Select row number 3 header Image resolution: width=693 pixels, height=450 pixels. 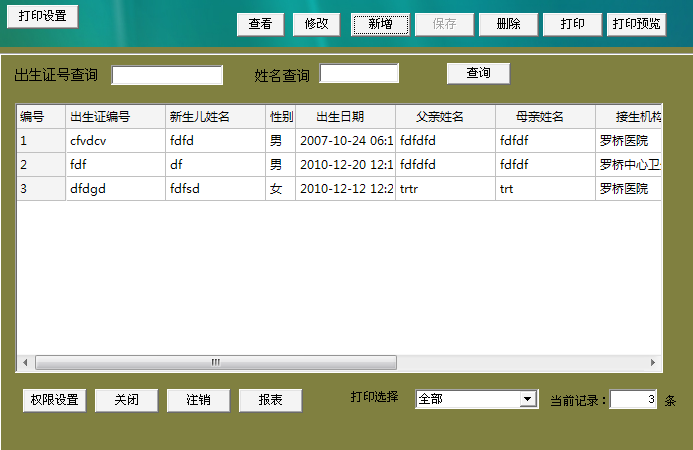tap(41, 189)
